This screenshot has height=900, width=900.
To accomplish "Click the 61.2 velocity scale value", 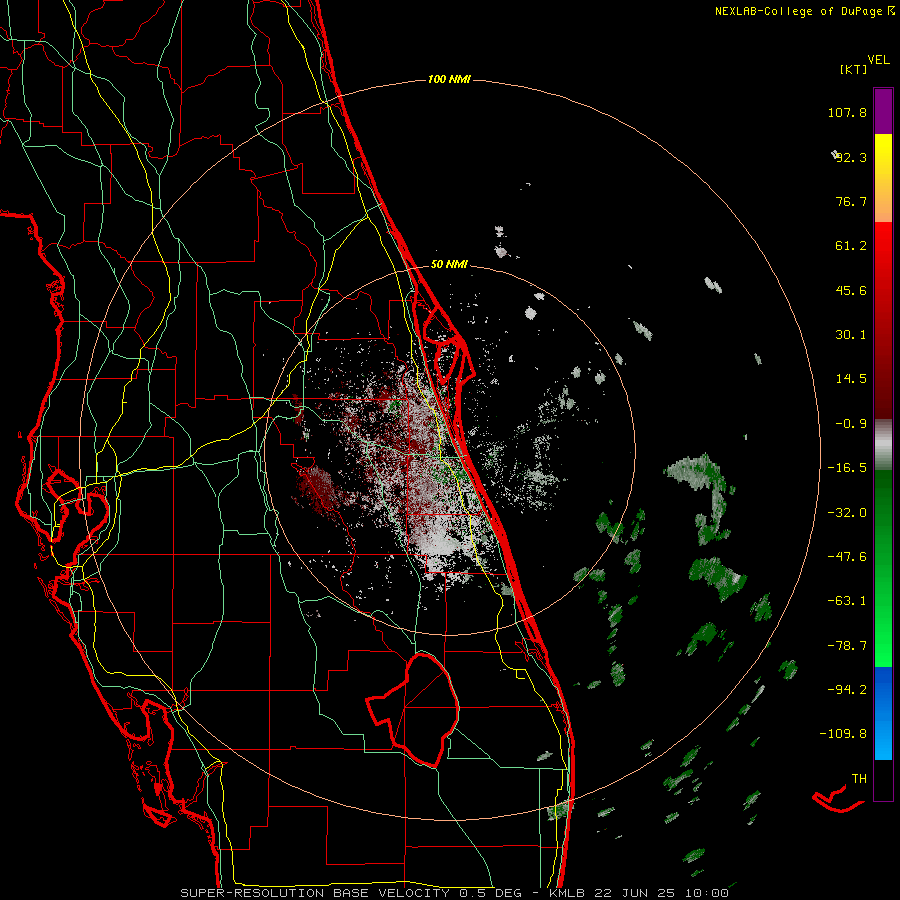I will click(x=851, y=246).
